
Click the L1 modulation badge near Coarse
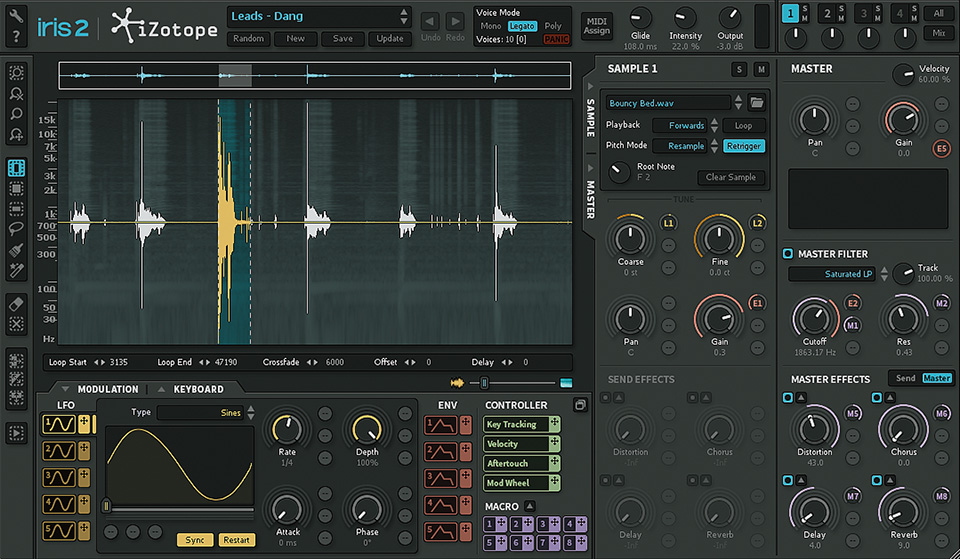click(668, 223)
